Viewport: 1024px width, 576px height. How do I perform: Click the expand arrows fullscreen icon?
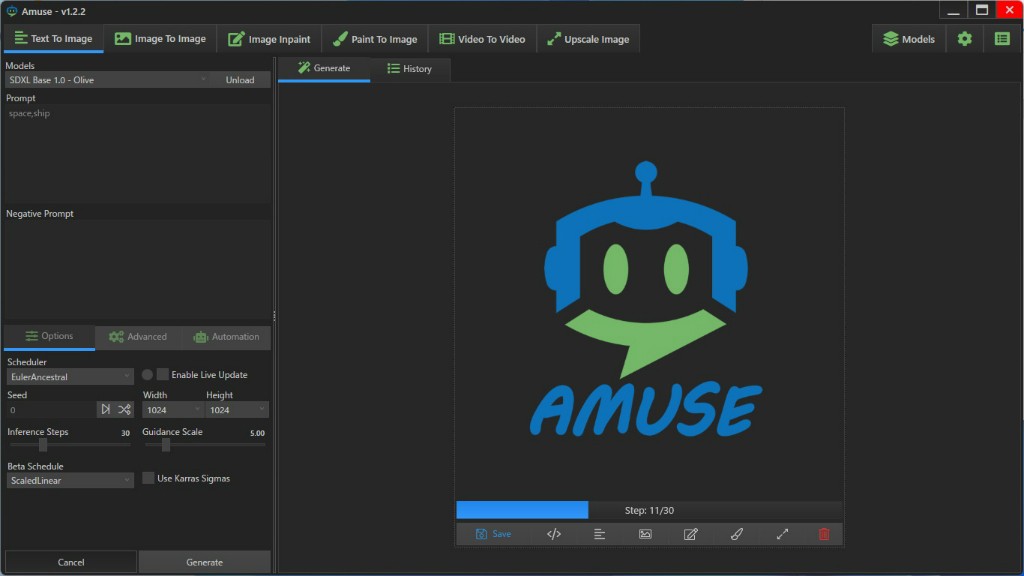tap(782, 534)
